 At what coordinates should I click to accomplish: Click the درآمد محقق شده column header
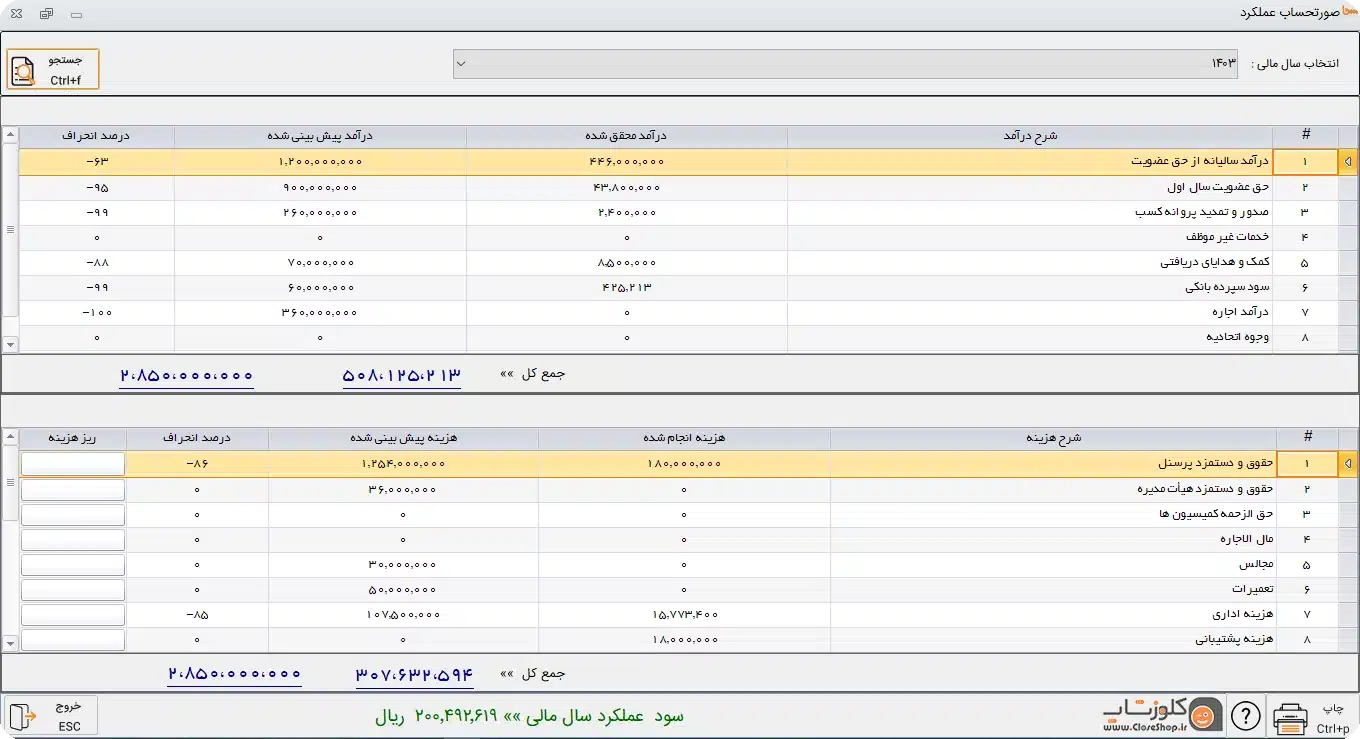point(626,135)
